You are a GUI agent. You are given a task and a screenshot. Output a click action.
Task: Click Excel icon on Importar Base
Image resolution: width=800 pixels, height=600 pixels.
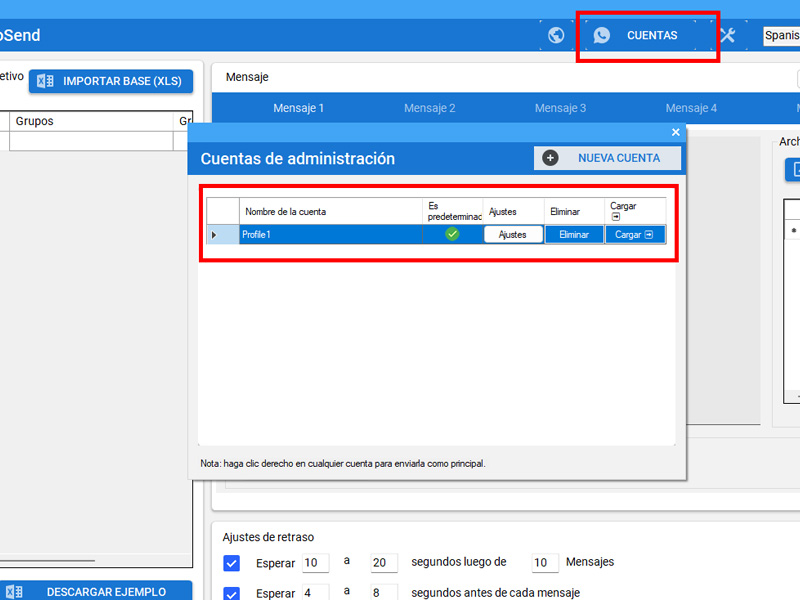click(45, 81)
